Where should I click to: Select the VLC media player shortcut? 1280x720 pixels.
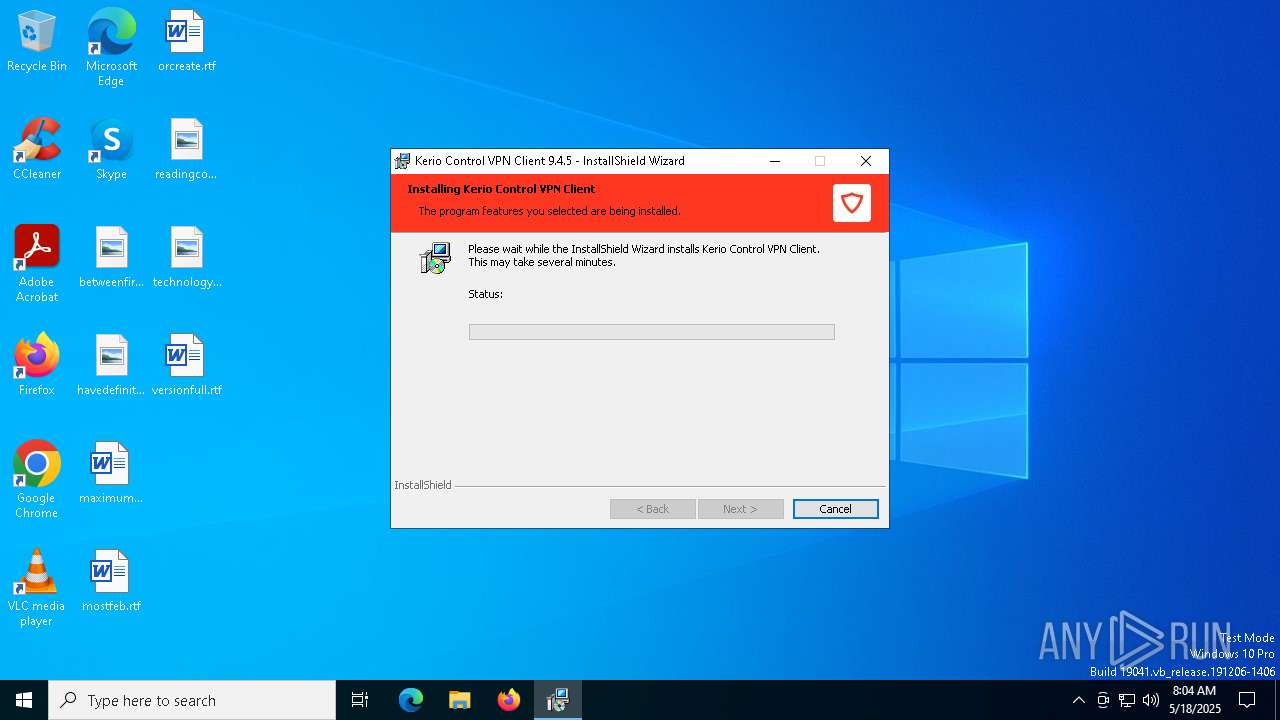click(37, 588)
